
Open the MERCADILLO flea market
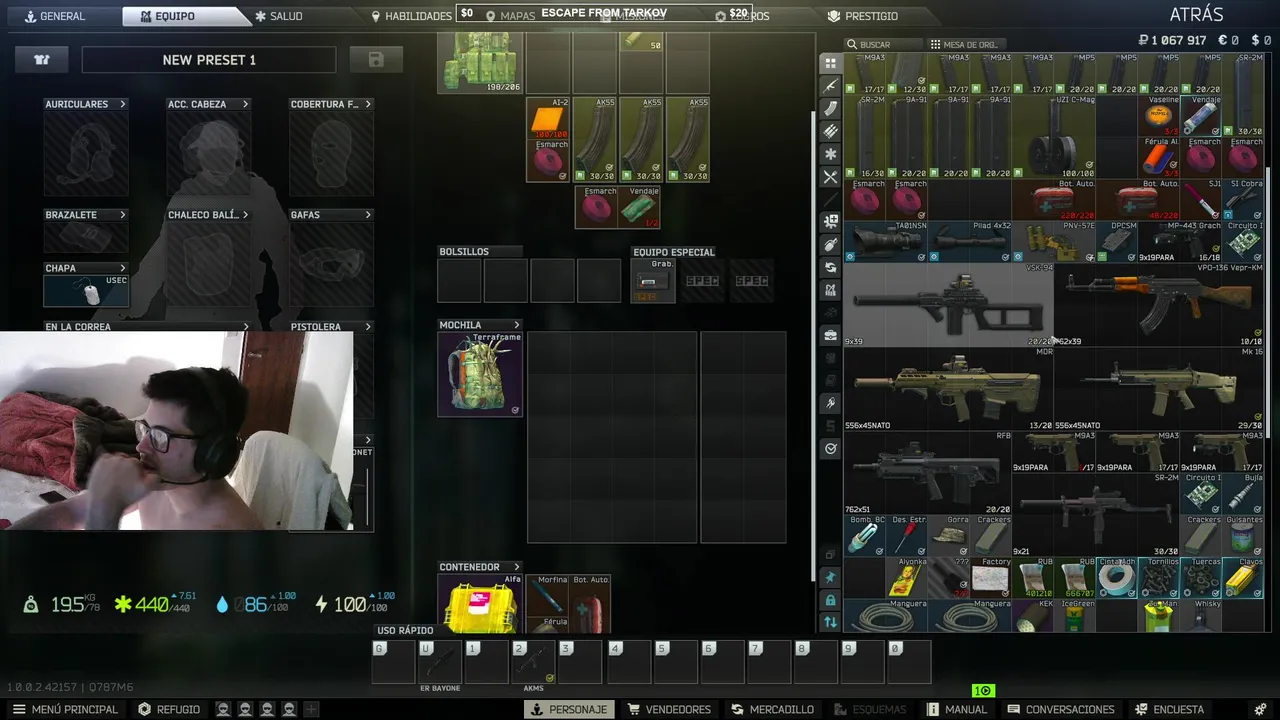pyautogui.click(x=772, y=709)
